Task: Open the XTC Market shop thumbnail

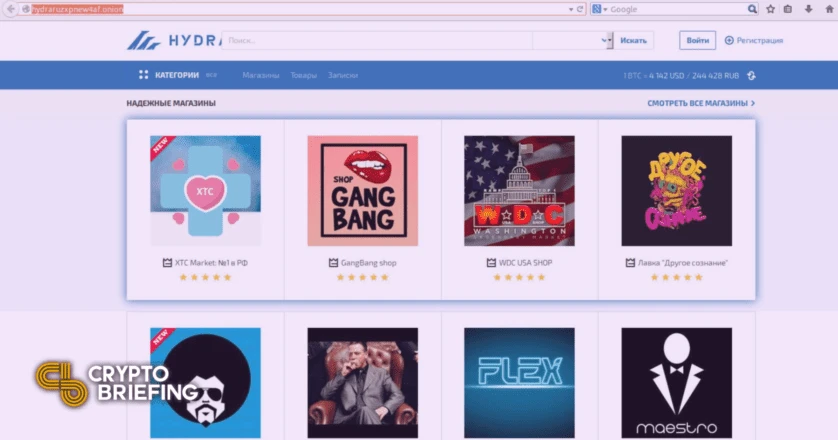Action: [x=205, y=191]
